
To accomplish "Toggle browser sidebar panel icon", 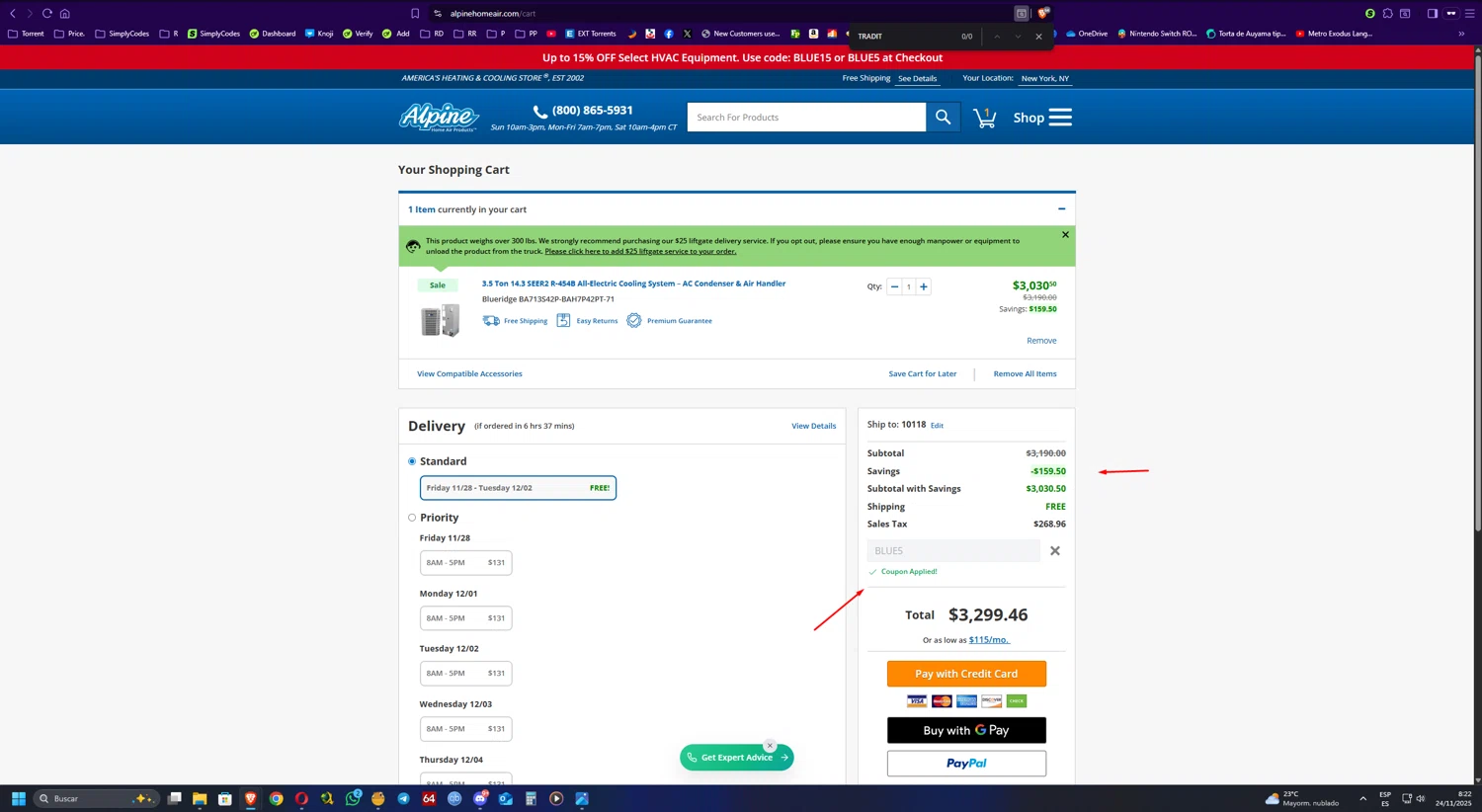I will click(1432, 14).
